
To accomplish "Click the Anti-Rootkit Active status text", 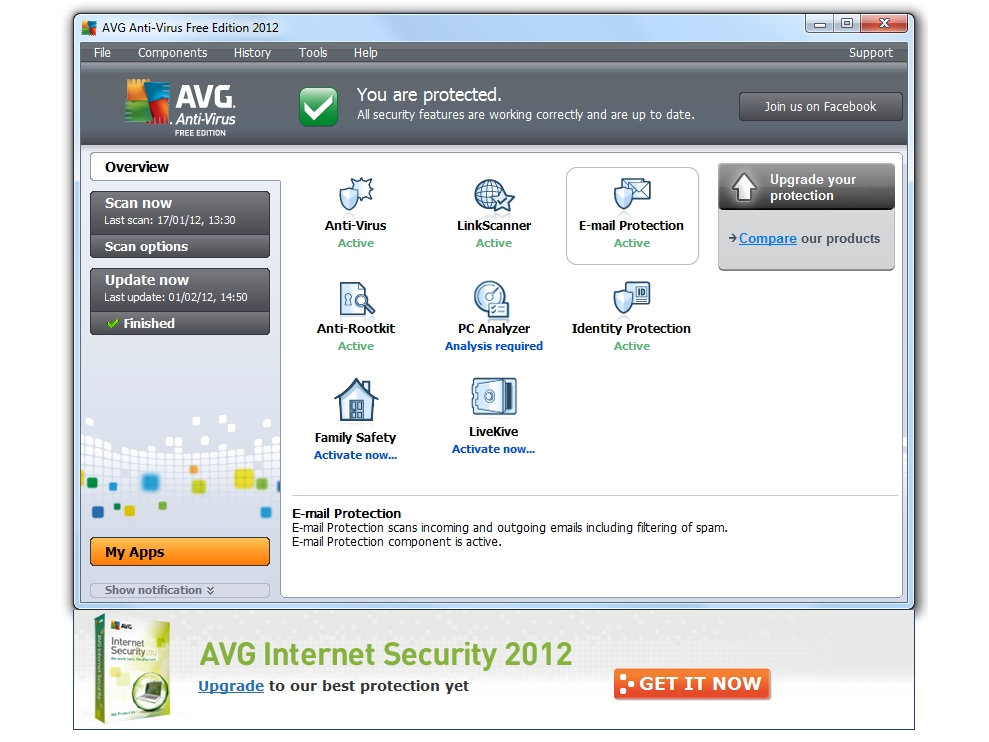I will tap(356, 346).
